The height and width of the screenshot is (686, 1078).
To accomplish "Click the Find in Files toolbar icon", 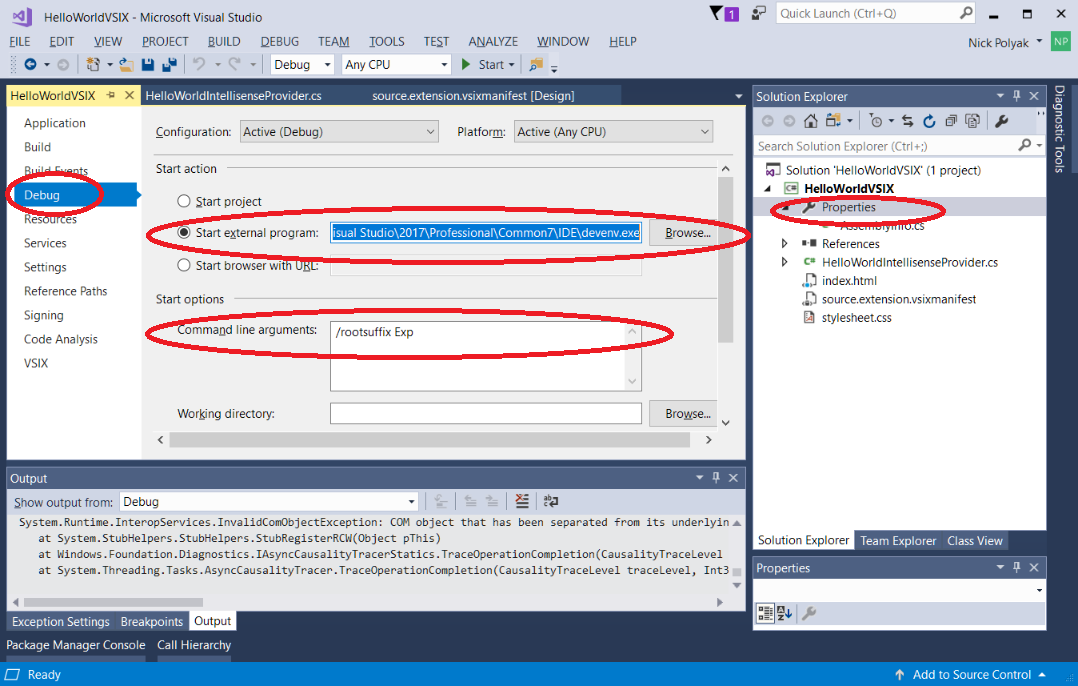I will pyautogui.click(x=536, y=64).
